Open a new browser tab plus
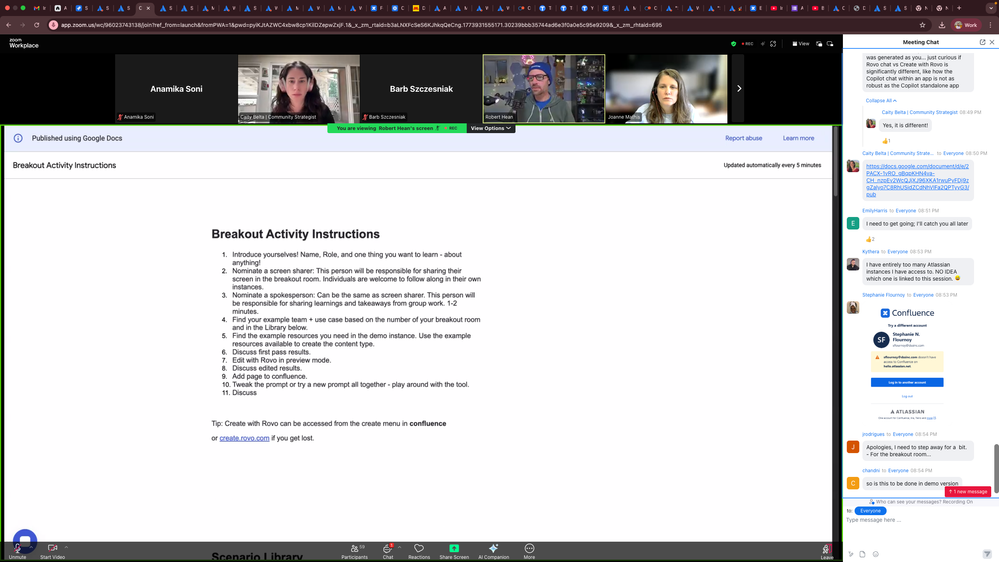This screenshot has width=999, height=562. coord(959,8)
